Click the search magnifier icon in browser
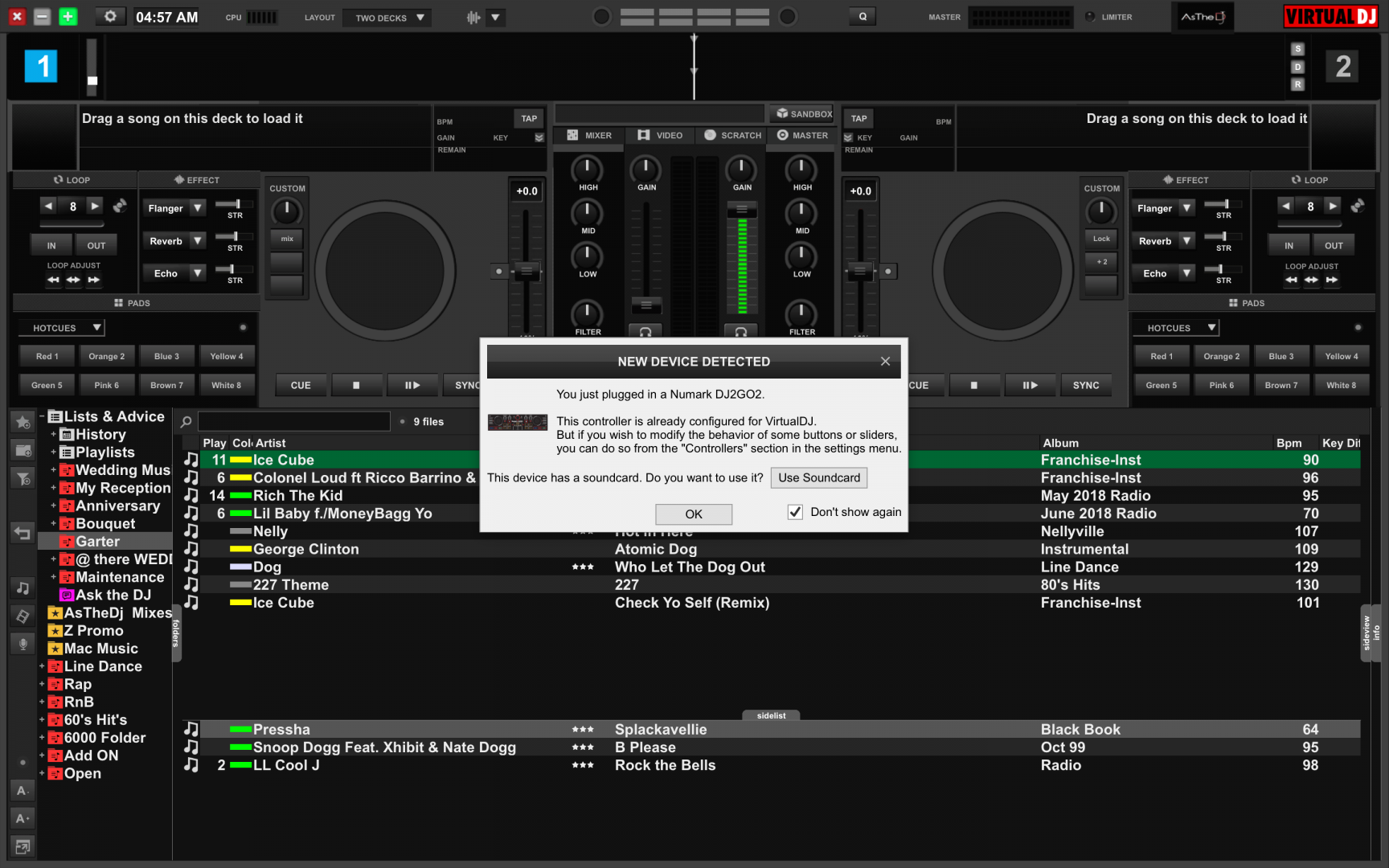This screenshot has height=868, width=1389. [x=186, y=422]
